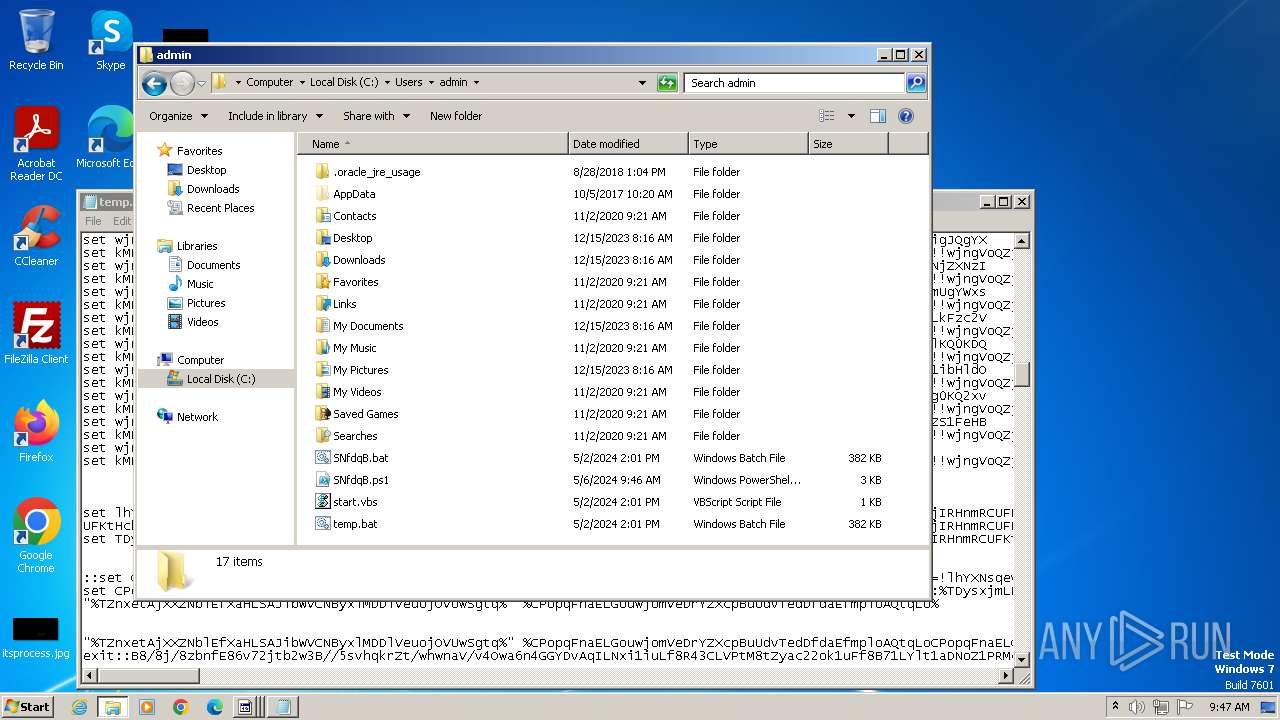Sort by the Name column header
Viewport: 1280px width, 720px height.
432,144
